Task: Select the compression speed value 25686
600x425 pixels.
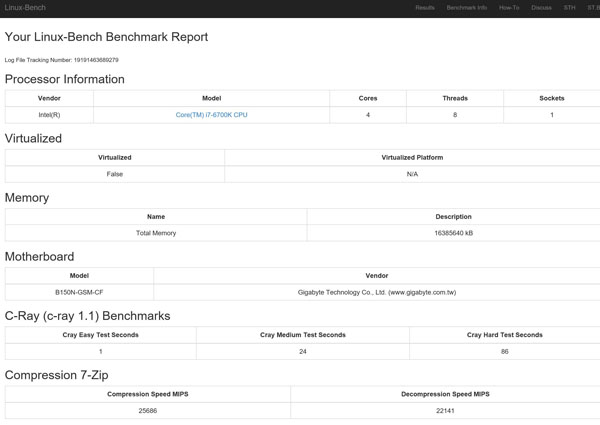Action: 147,410
